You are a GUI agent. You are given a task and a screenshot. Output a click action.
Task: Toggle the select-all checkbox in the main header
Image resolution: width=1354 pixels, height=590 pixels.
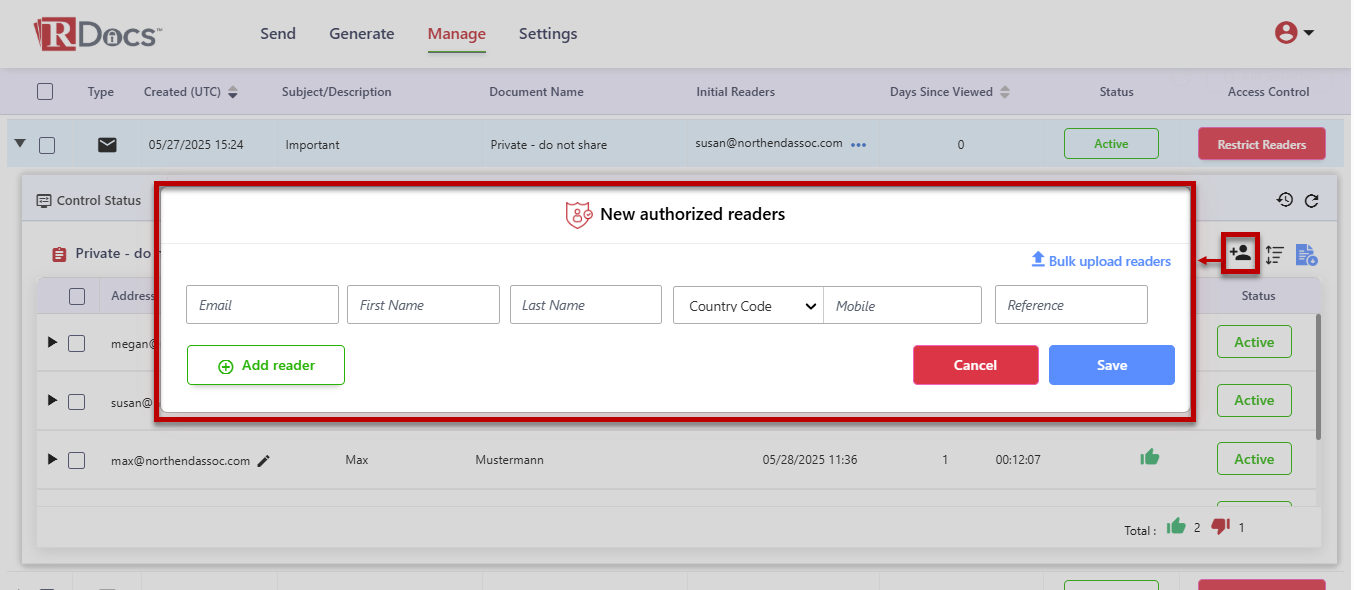45,92
